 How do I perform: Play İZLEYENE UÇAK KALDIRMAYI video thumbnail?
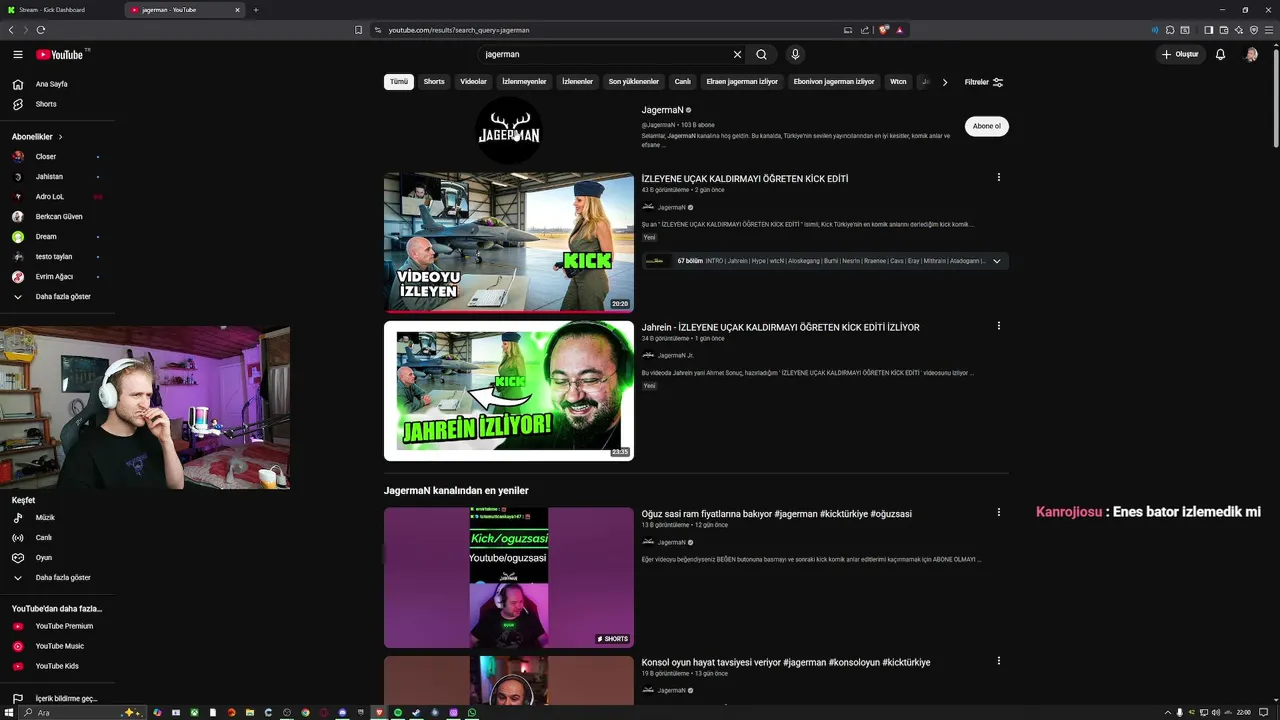[x=509, y=242]
